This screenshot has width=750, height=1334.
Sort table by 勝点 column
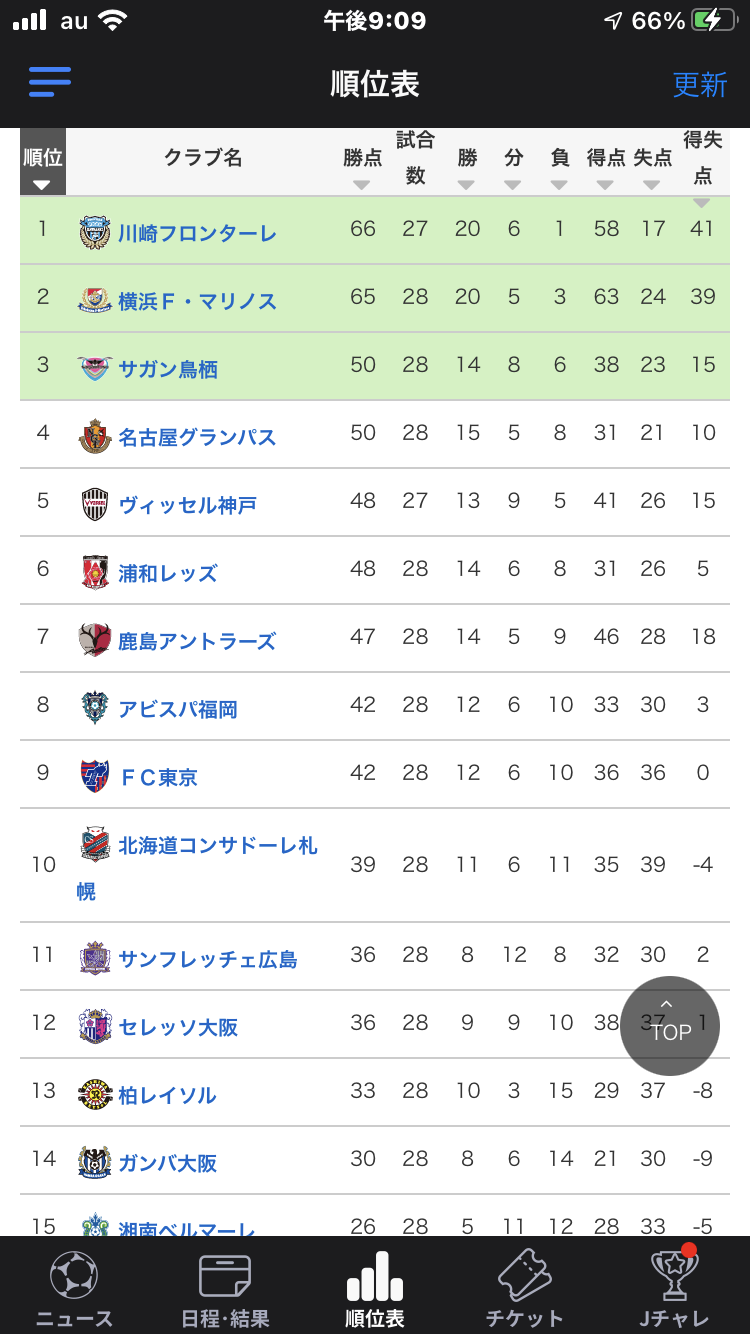coord(362,167)
